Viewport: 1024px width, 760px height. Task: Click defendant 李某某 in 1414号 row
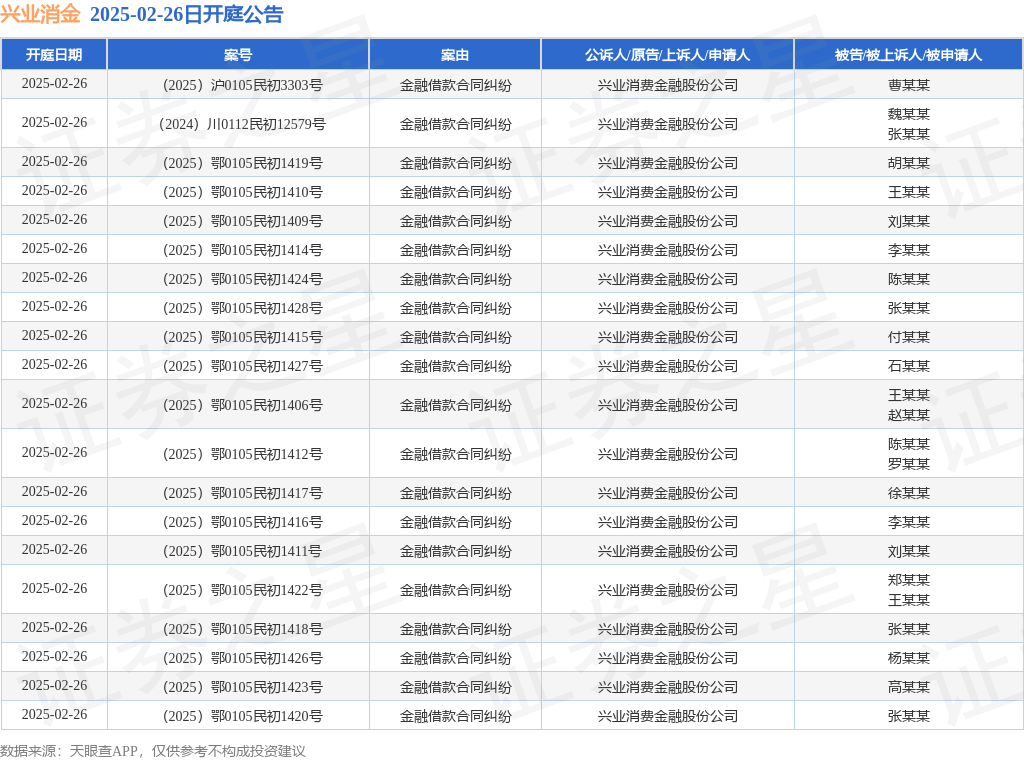pos(908,250)
